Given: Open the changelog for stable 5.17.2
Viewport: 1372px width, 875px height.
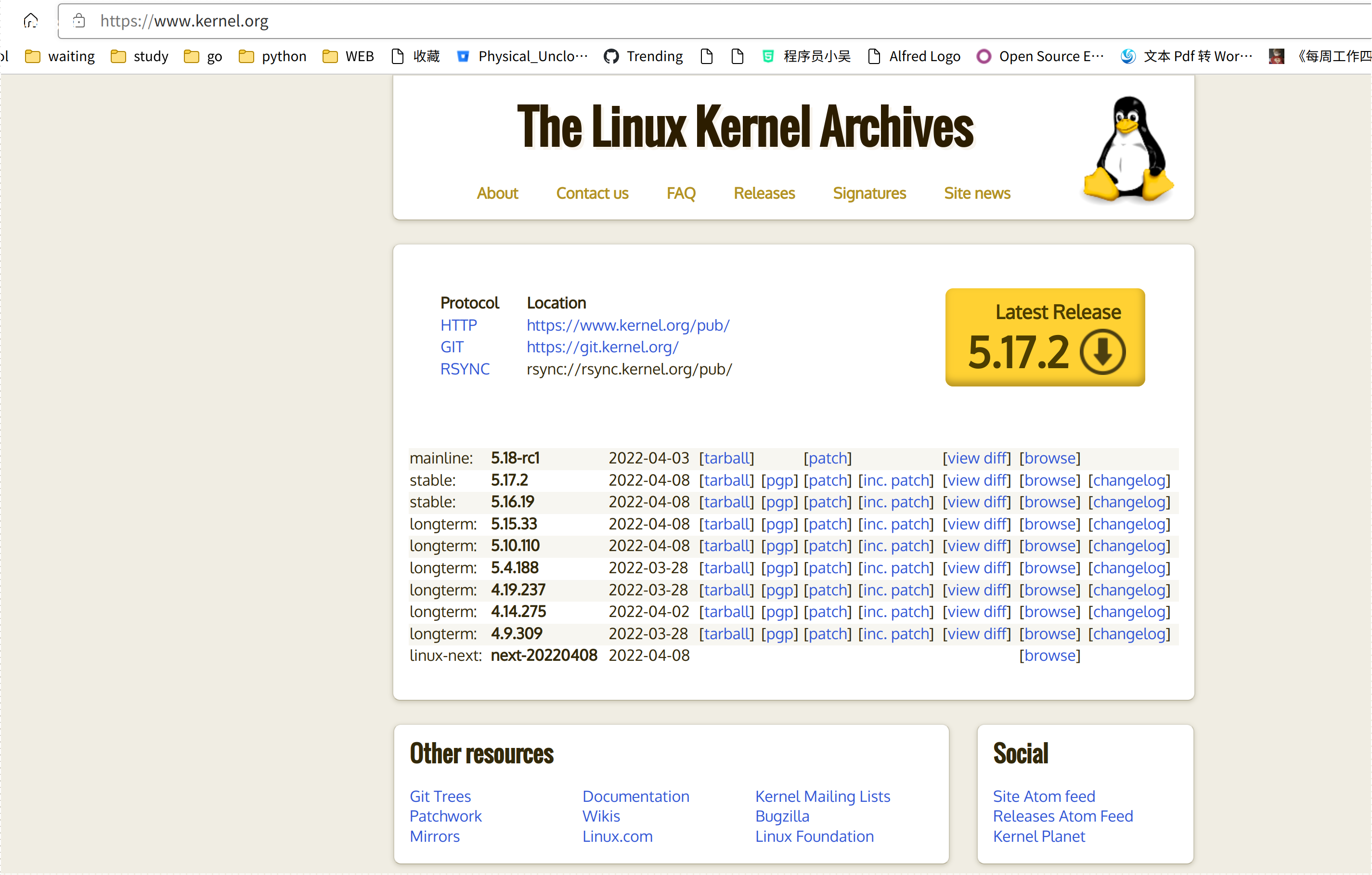Looking at the screenshot, I should (1129, 480).
